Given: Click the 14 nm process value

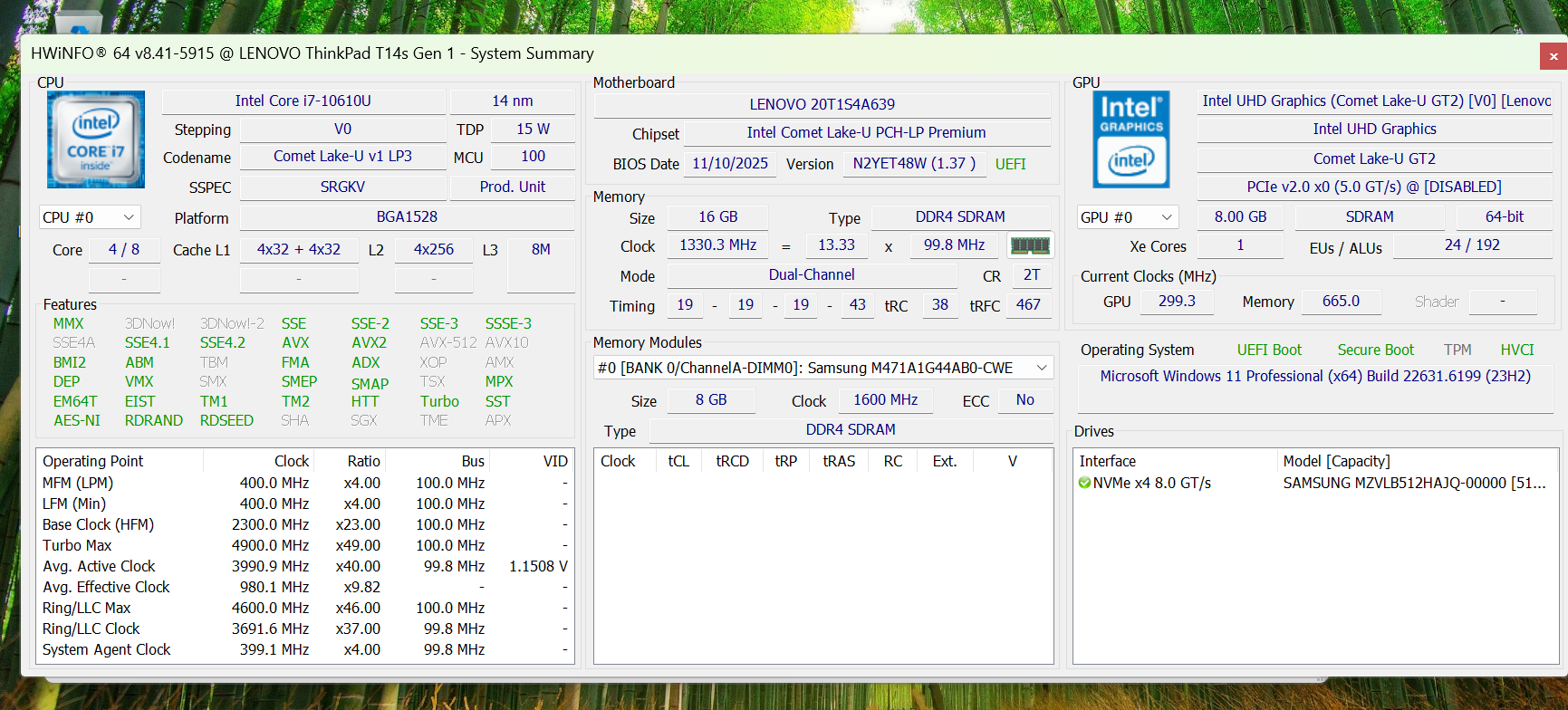Looking at the screenshot, I should pos(513,101).
